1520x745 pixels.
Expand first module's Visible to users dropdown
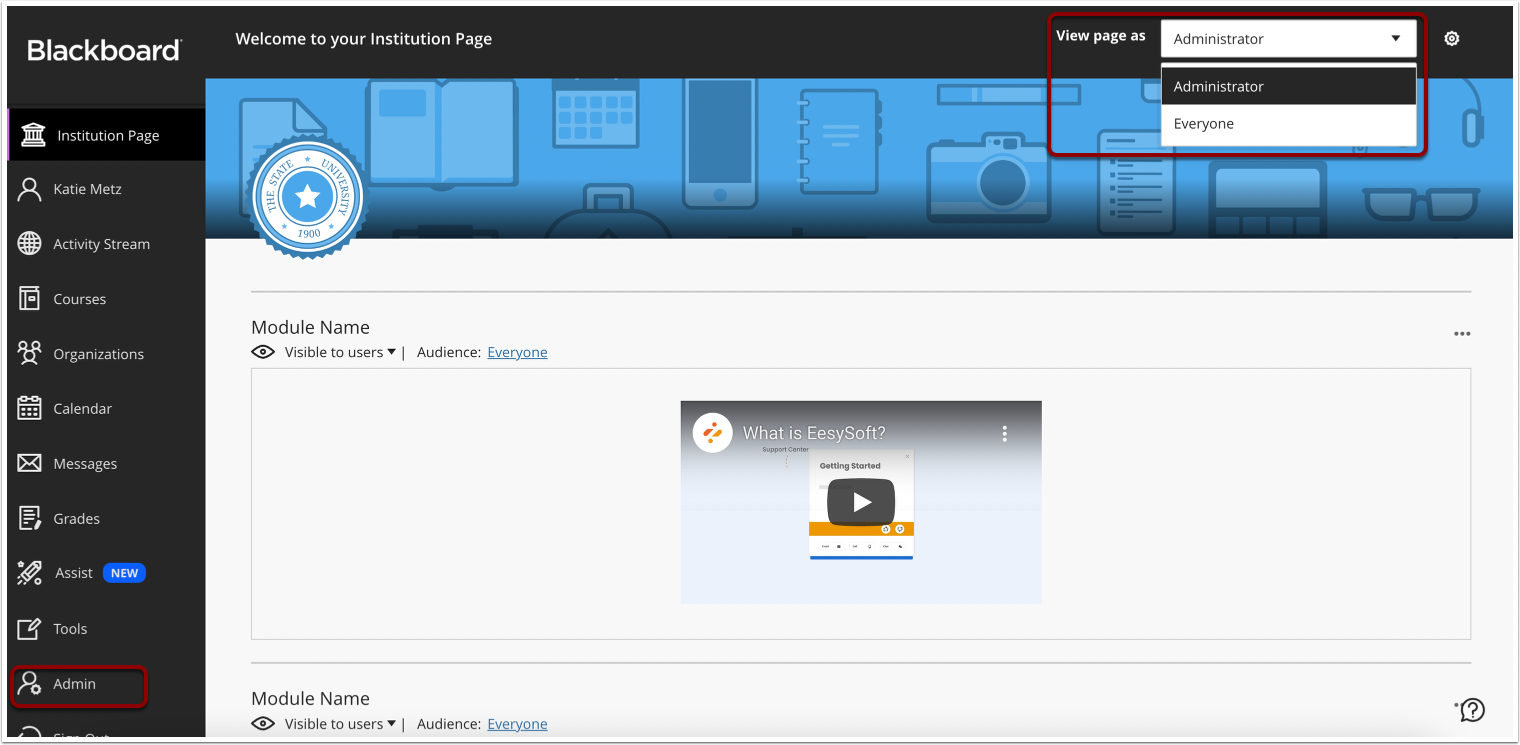click(x=340, y=352)
